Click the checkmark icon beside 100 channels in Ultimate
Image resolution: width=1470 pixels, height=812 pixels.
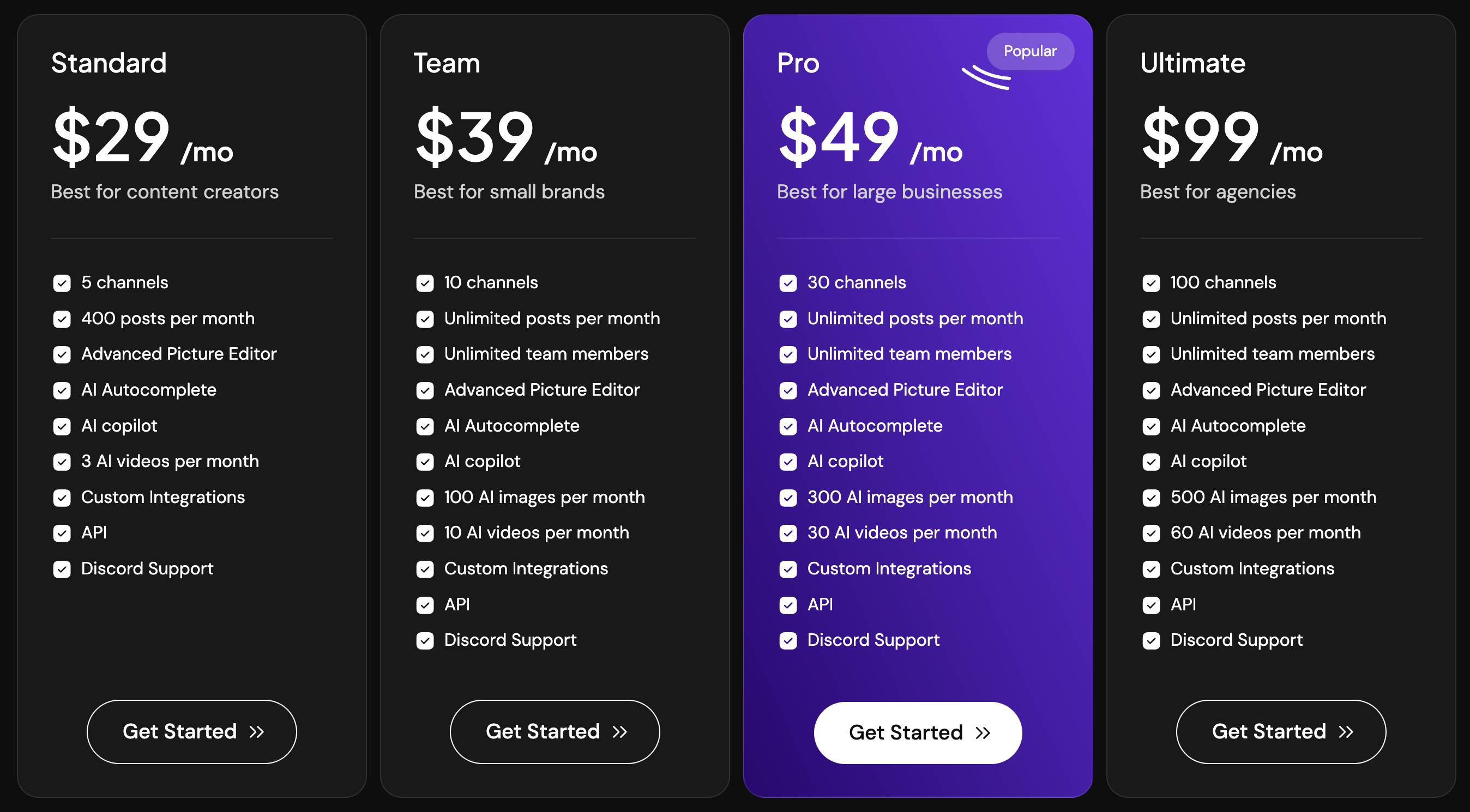(1151, 283)
